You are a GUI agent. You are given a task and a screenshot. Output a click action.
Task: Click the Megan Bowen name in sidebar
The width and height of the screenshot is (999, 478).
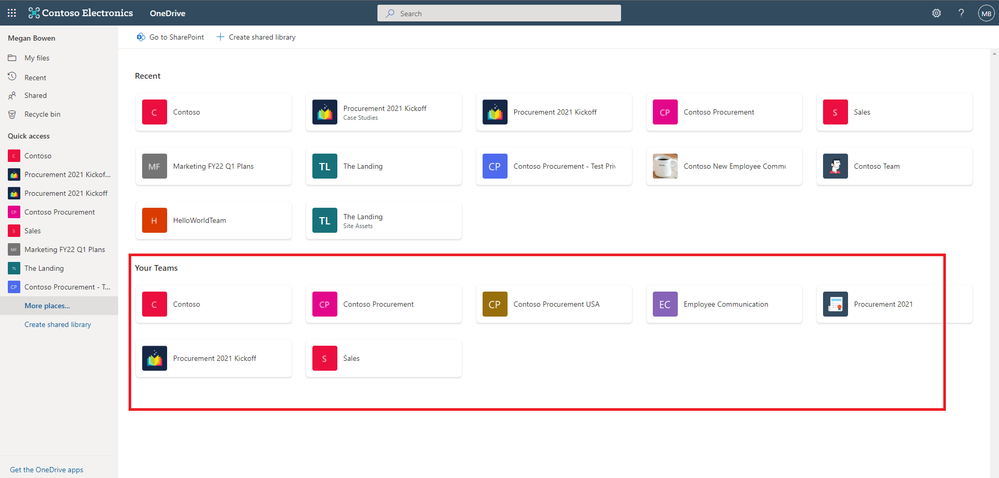coord(31,38)
